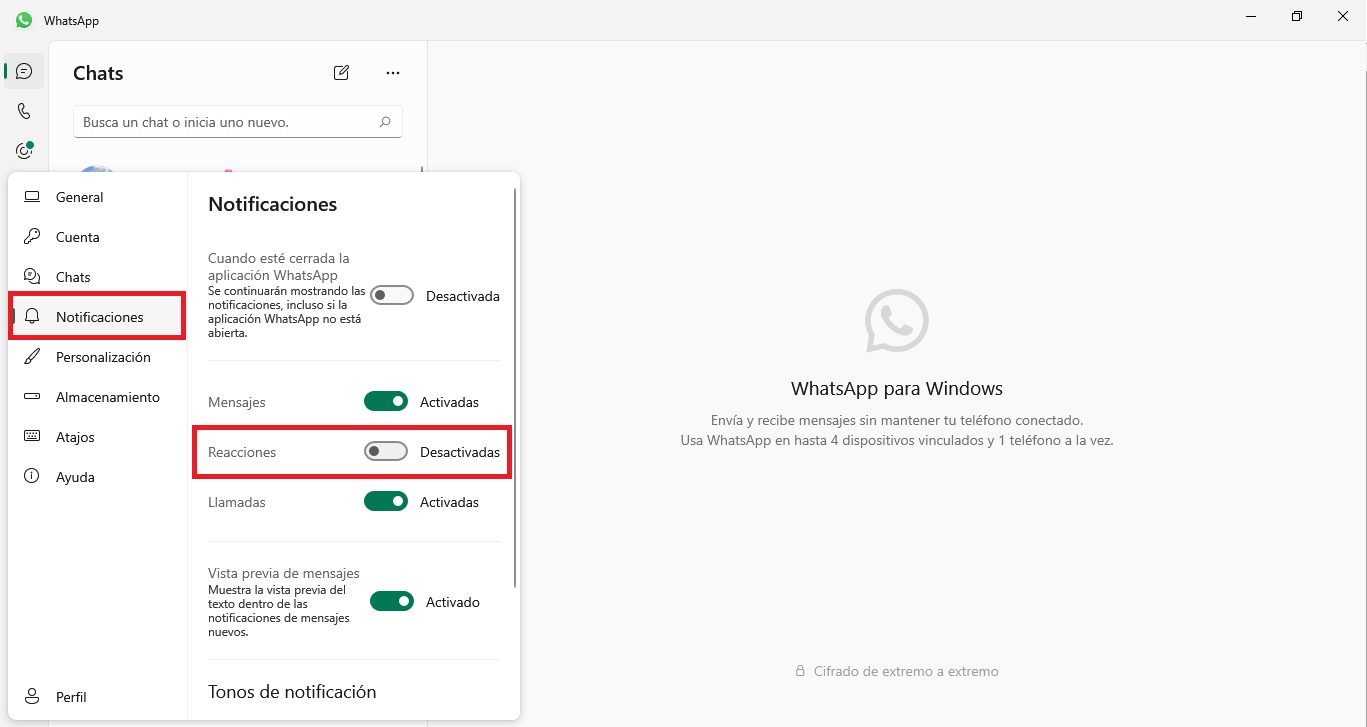This screenshot has height=727, width=1367.
Task: Click the search magnifier icon
Action: tap(385, 122)
